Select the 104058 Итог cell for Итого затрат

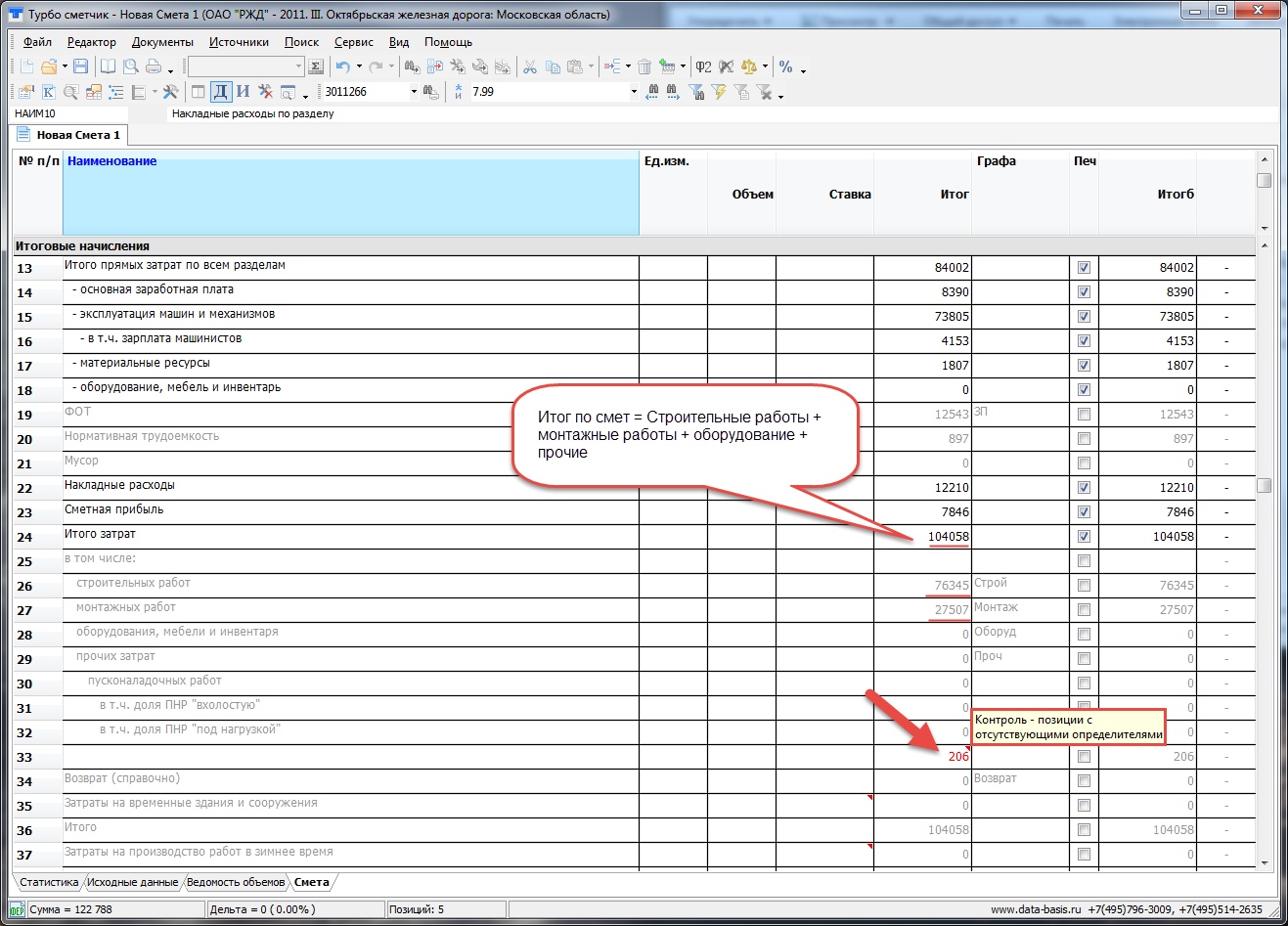(x=922, y=536)
